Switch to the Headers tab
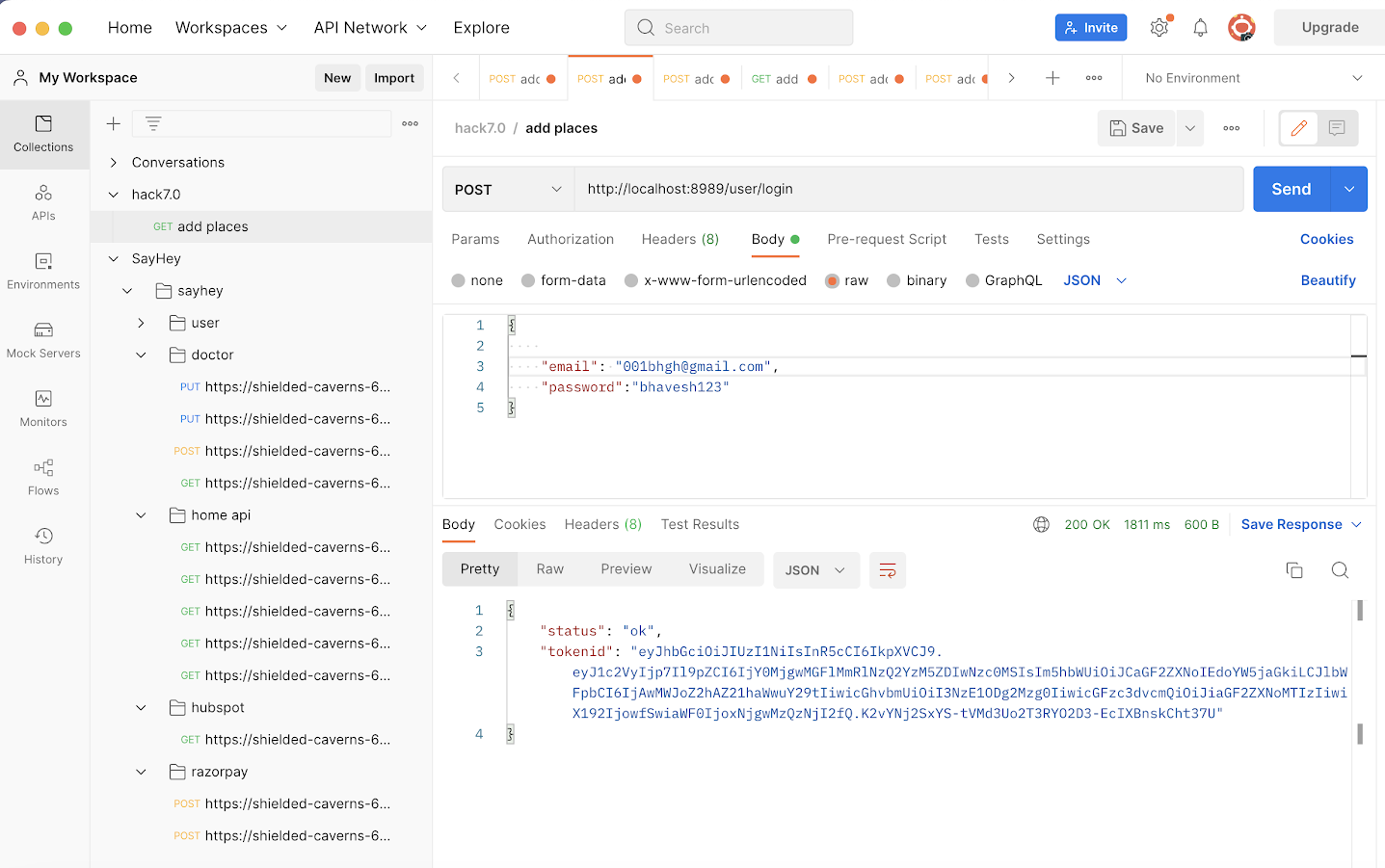 coord(680,239)
